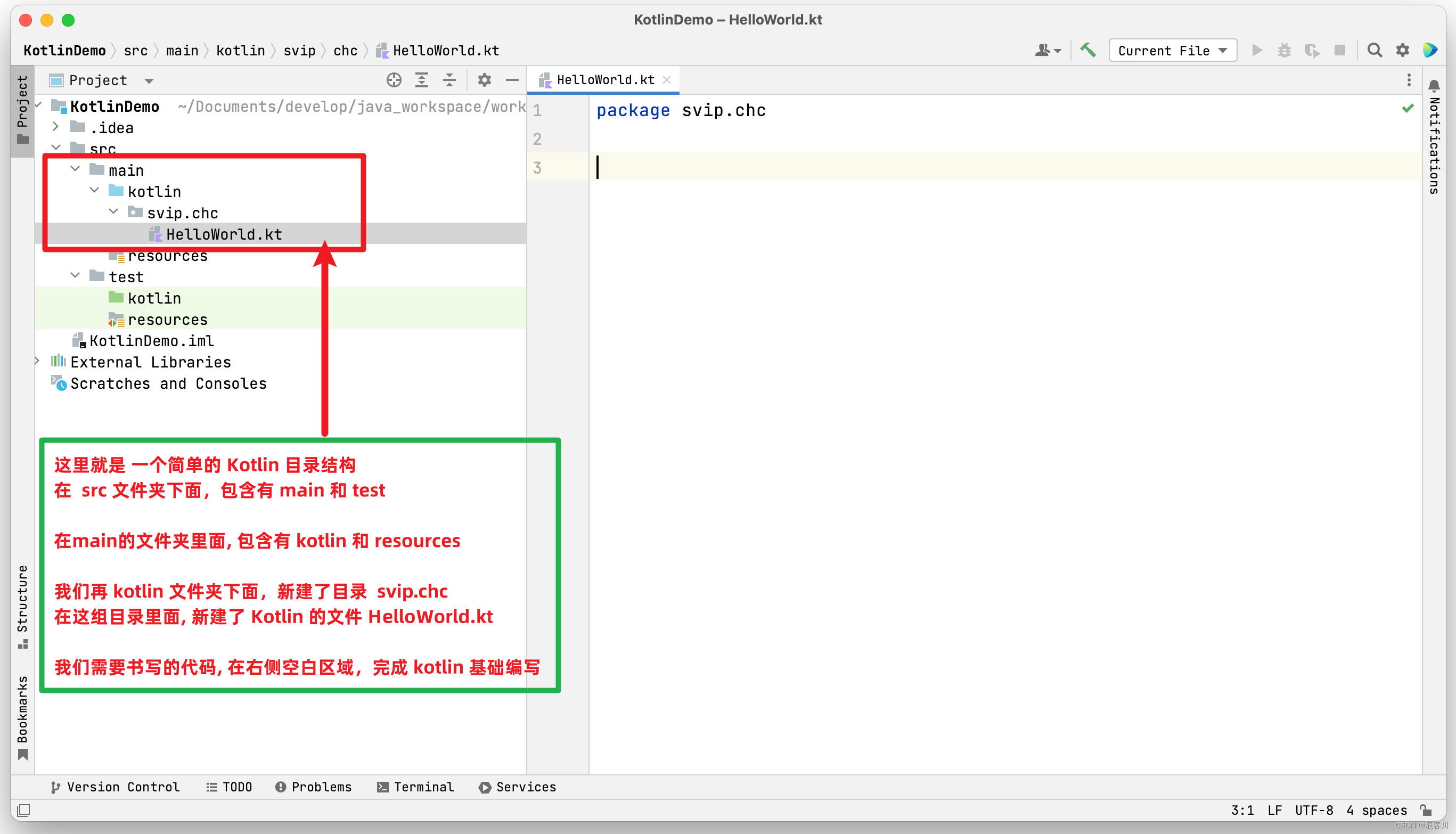This screenshot has width=1456, height=834.
Task: Switch to the HelloWorld.kt editor tab
Action: pos(605,80)
